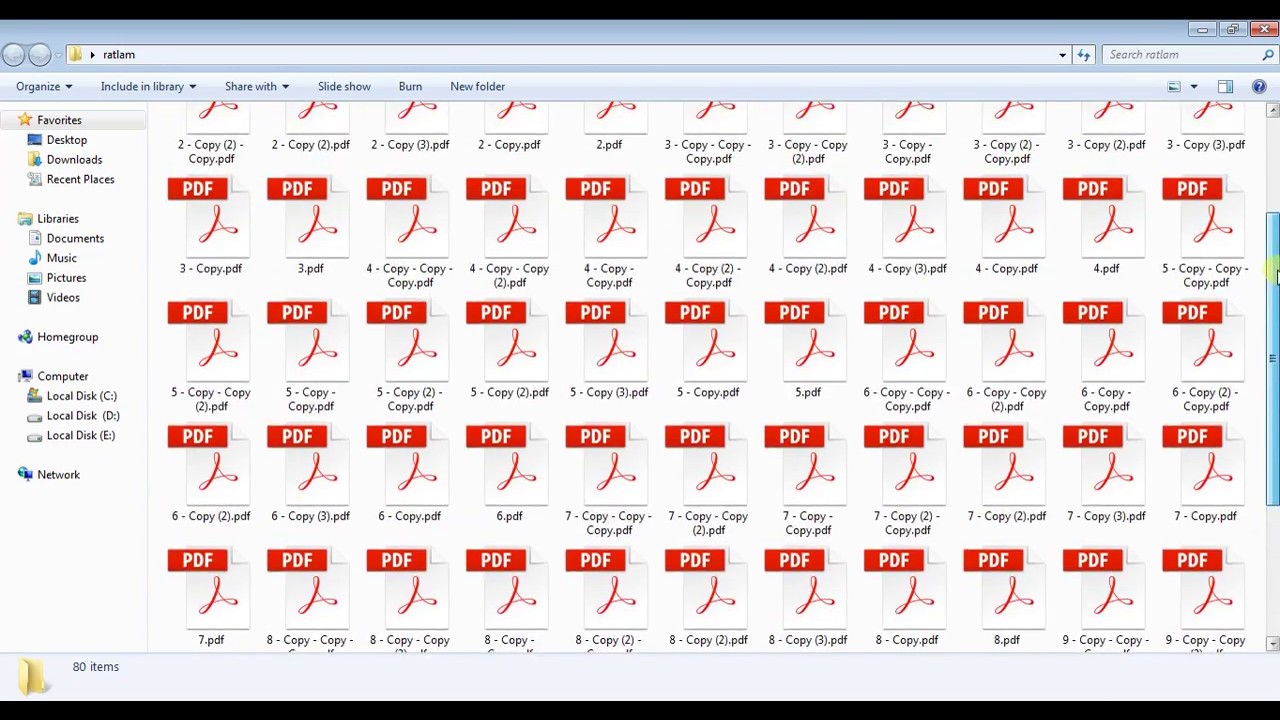Start Slide show from toolbar
1280x720 pixels.
[x=344, y=87]
